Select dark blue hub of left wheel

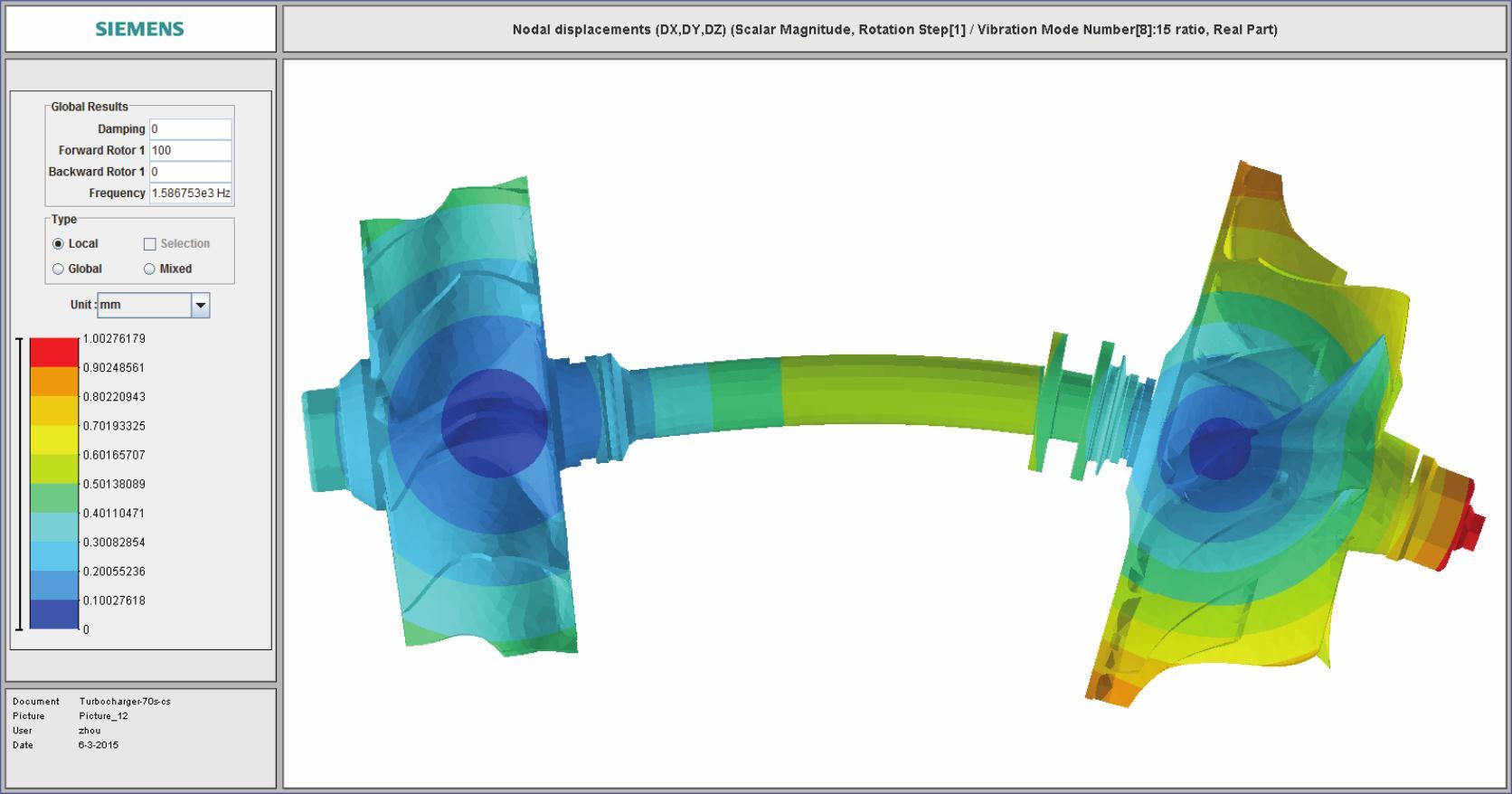pos(493,423)
